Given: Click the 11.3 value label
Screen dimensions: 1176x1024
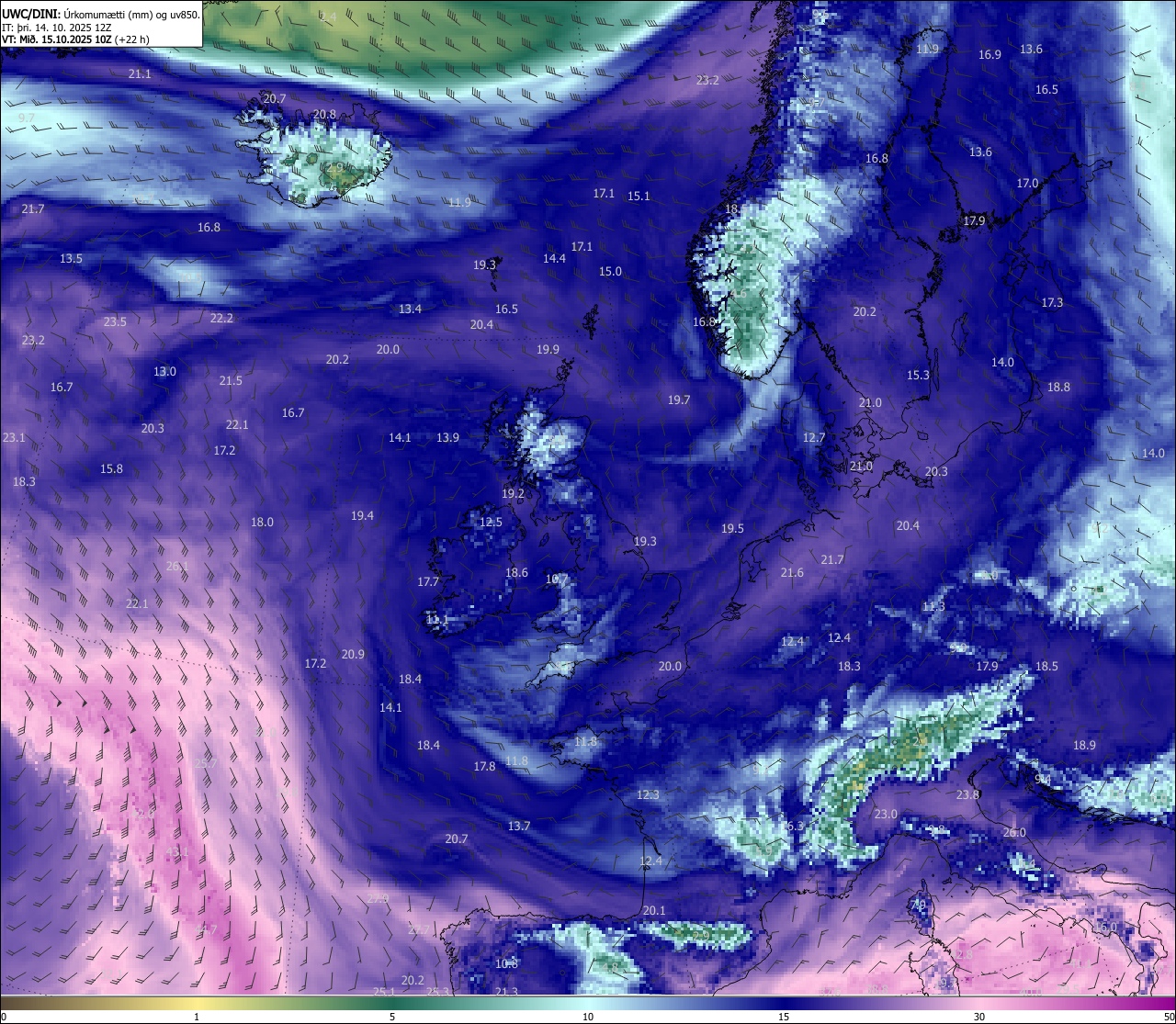Looking at the screenshot, I should (x=933, y=607).
